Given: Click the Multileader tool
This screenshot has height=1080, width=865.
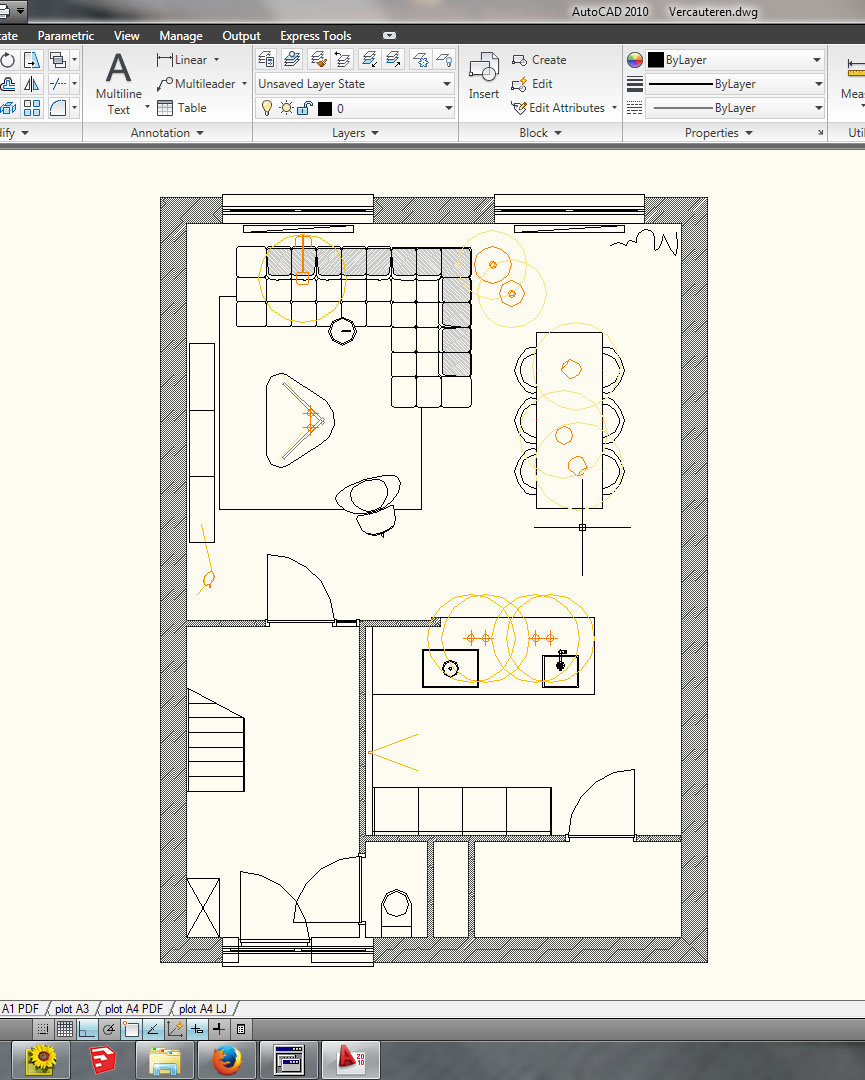Looking at the screenshot, I should [x=201, y=84].
